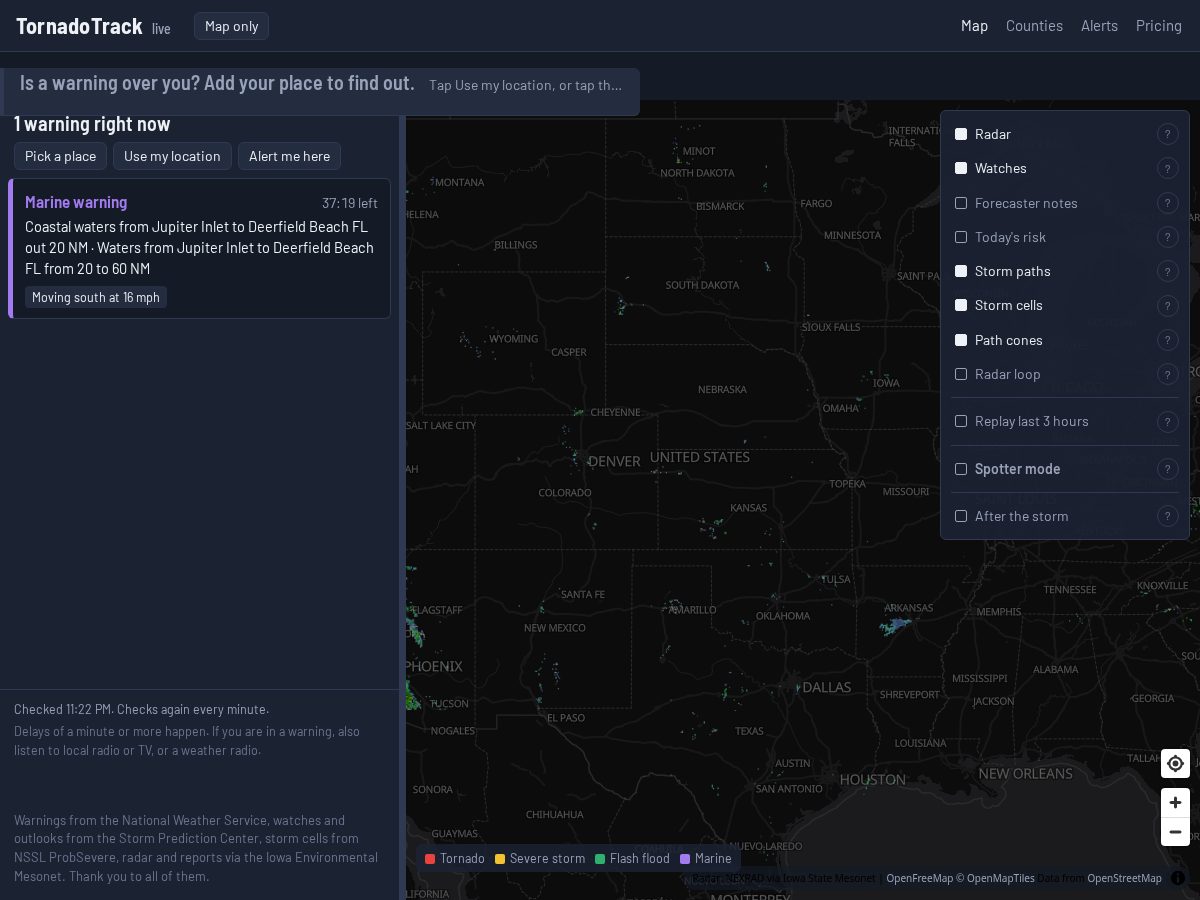Center map on my location crosshair
1200x900 pixels.
coord(1175,763)
